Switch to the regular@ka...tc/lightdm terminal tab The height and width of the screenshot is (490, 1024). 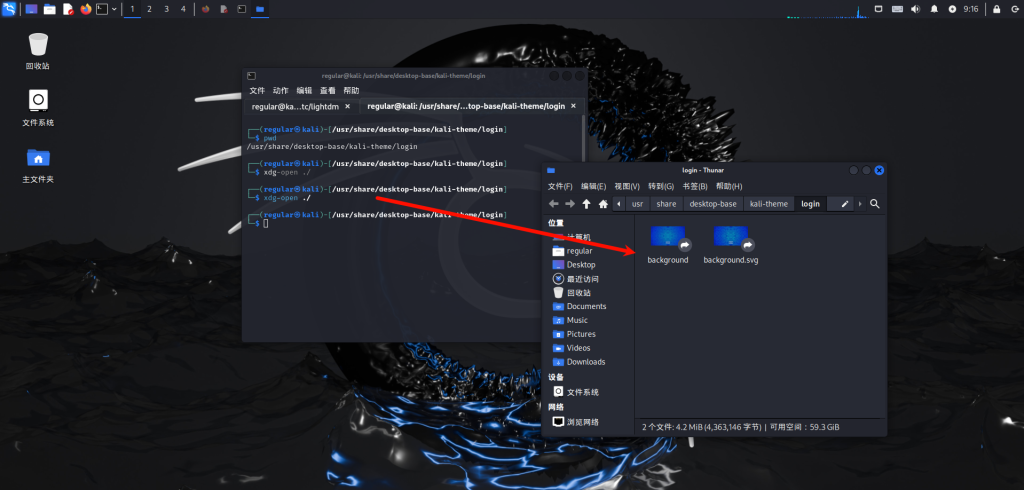[293, 106]
